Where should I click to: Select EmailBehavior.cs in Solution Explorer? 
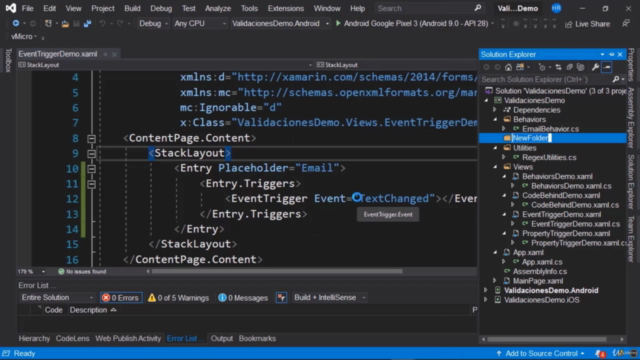pyautogui.click(x=550, y=129)
